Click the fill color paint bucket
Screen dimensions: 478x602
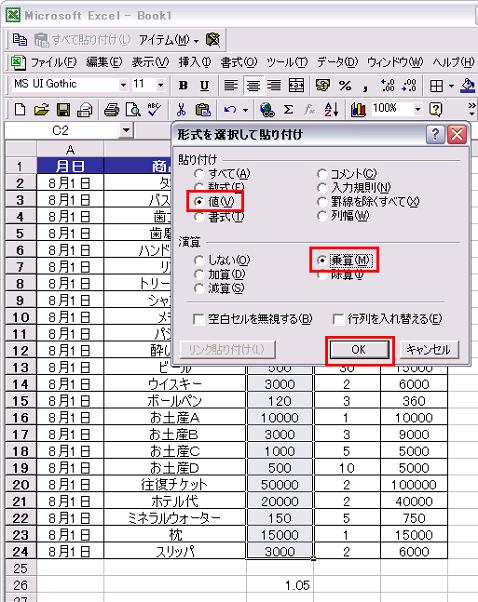click(x=468, y=86)
